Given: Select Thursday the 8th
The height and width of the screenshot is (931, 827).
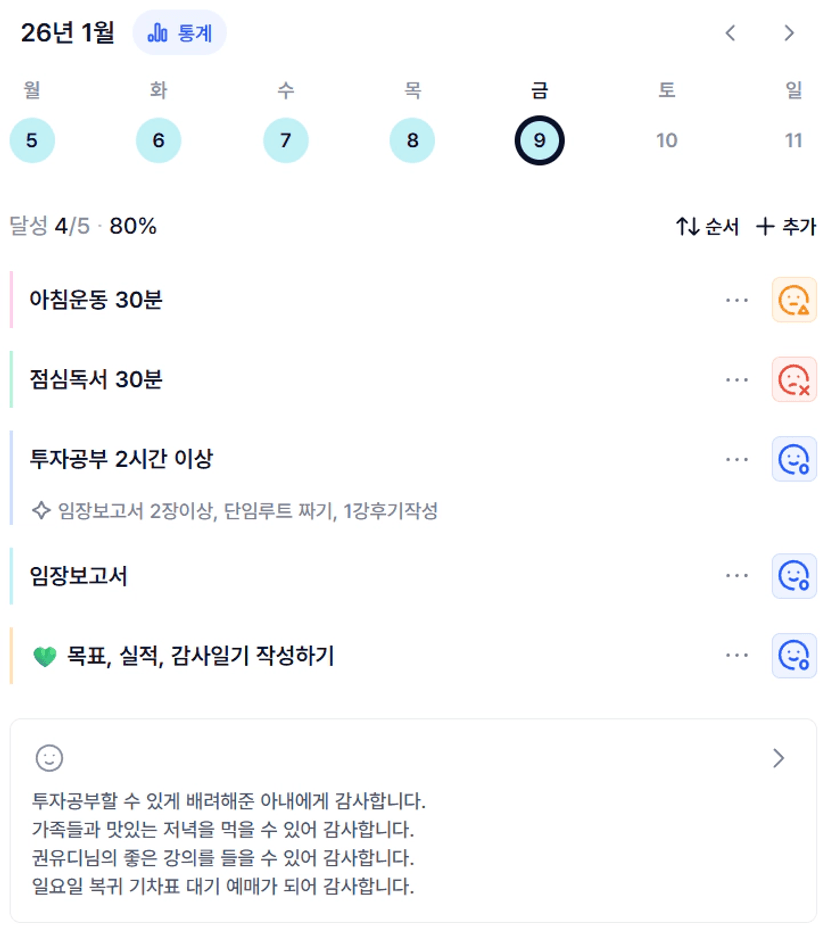Looking at the screenshot, I should click(413, 140).
